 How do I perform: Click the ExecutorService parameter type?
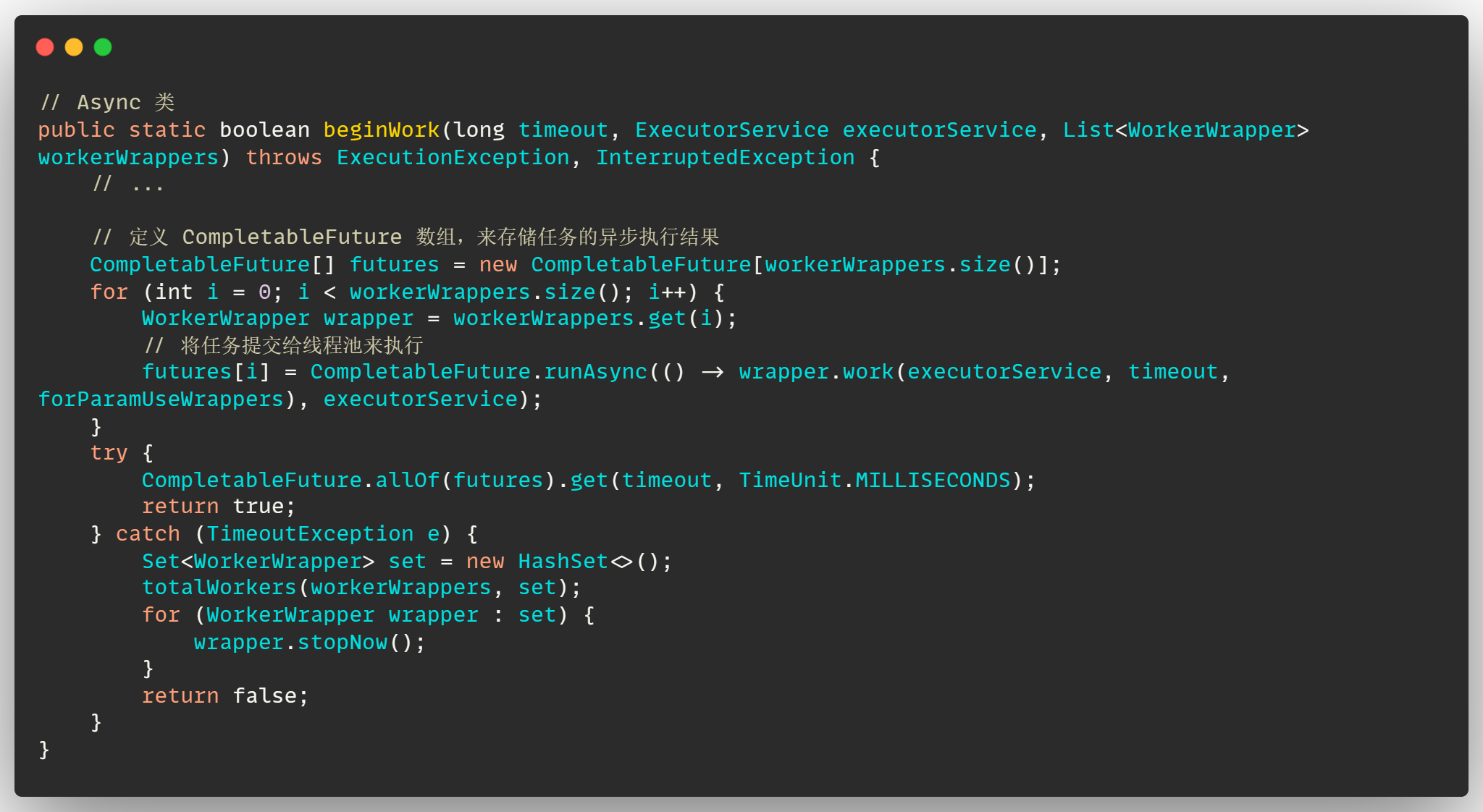pyautogui.click(x=731, y=130)
